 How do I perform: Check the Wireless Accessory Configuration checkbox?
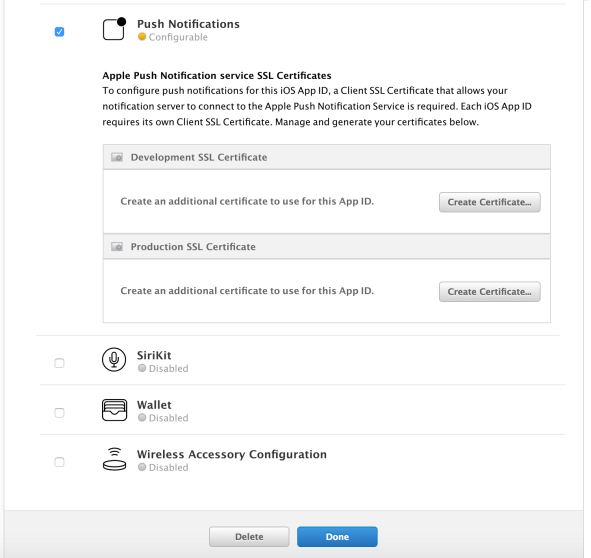coord(59,462)
